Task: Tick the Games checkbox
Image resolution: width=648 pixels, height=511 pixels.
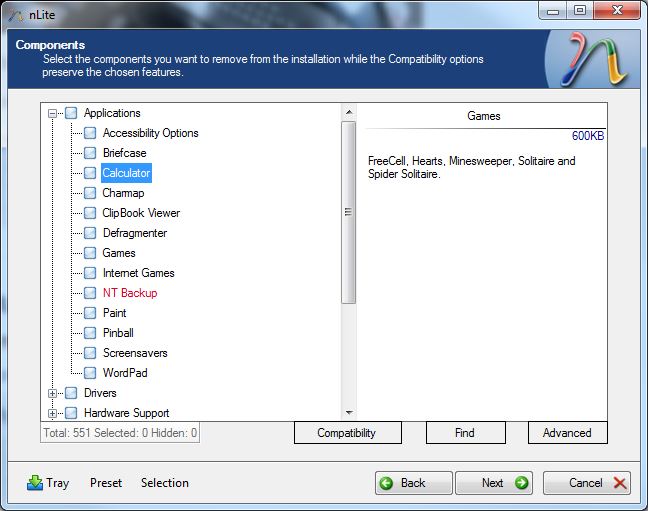Action: pos(90,253)
